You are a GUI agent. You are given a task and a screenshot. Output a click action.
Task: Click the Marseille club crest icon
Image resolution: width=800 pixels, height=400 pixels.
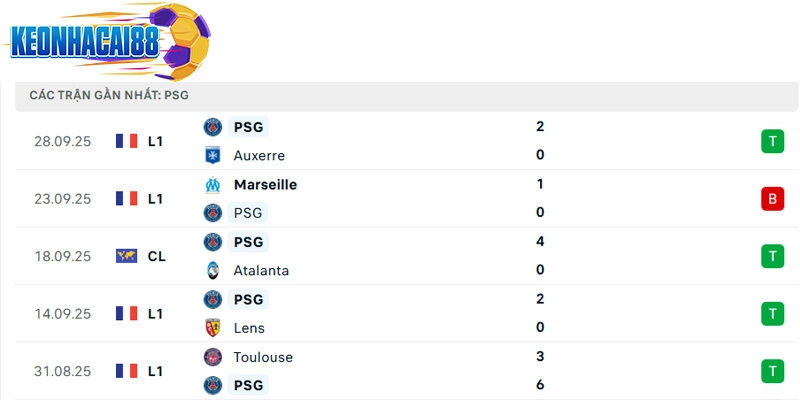click(212, 185)
